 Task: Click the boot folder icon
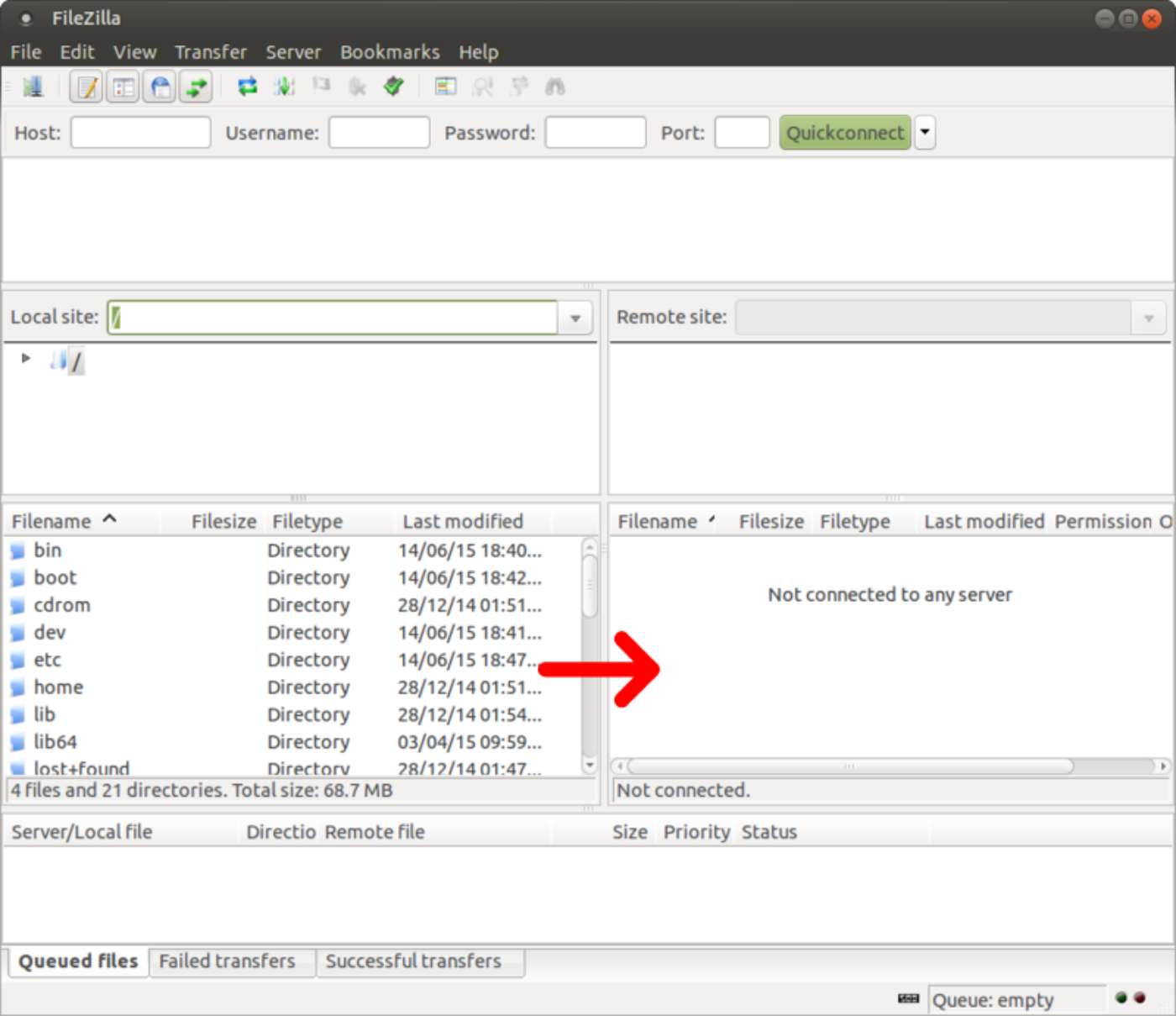tap(18, 579)
